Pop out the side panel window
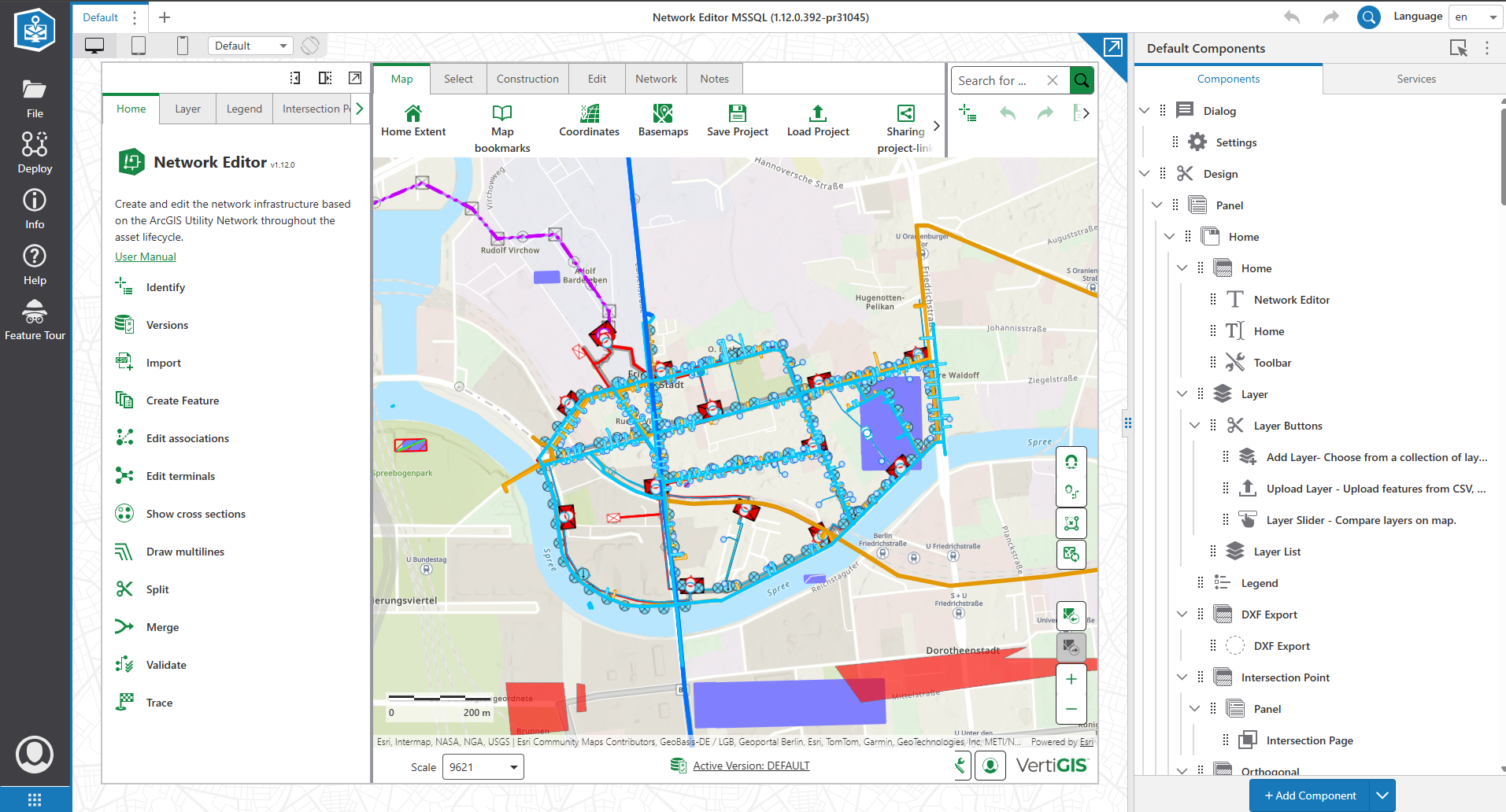This screenshot has height=812, width=1506. [x=355, y=78]
